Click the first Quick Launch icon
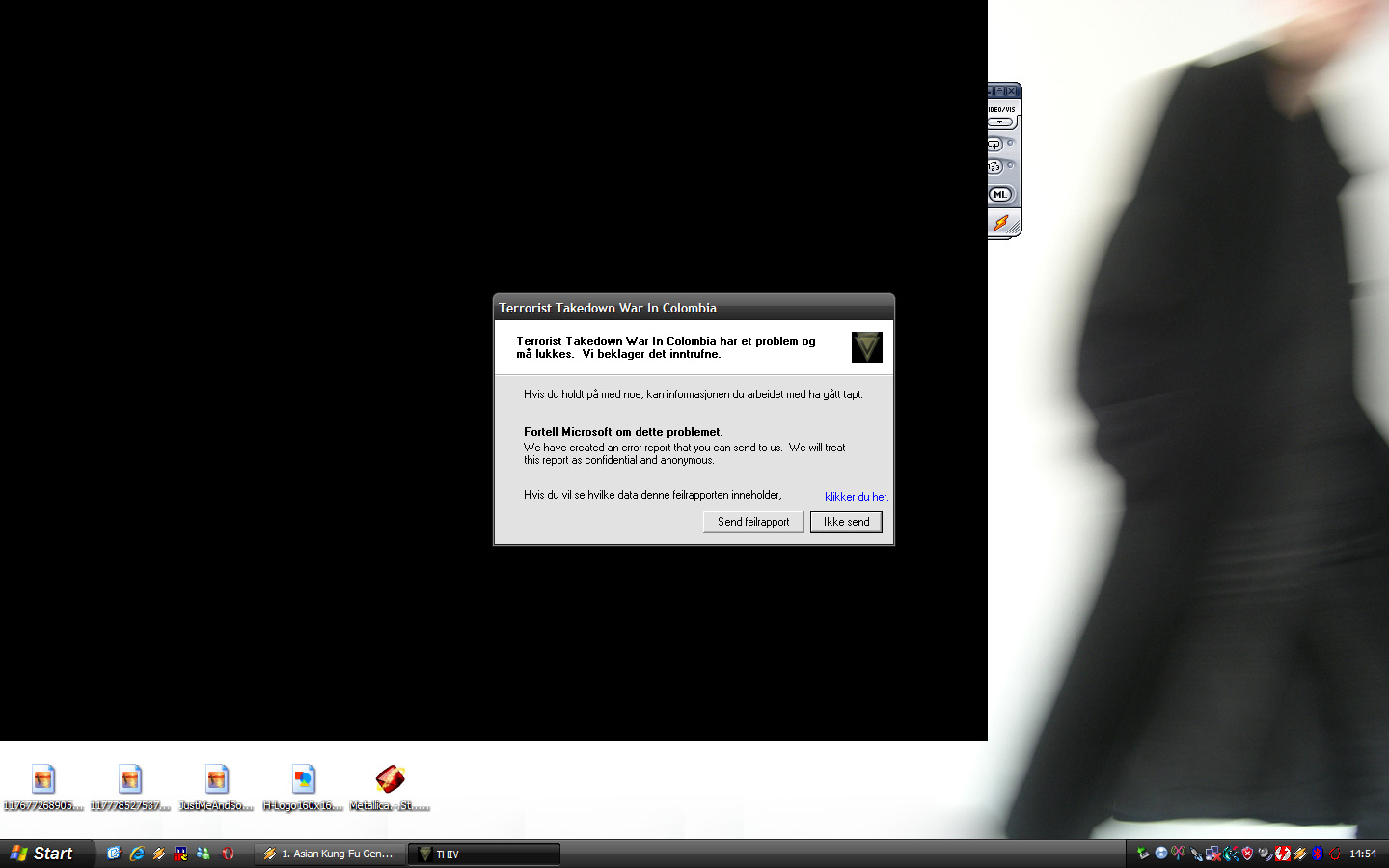Viewport: 1389px width, 868px height. 114,854
